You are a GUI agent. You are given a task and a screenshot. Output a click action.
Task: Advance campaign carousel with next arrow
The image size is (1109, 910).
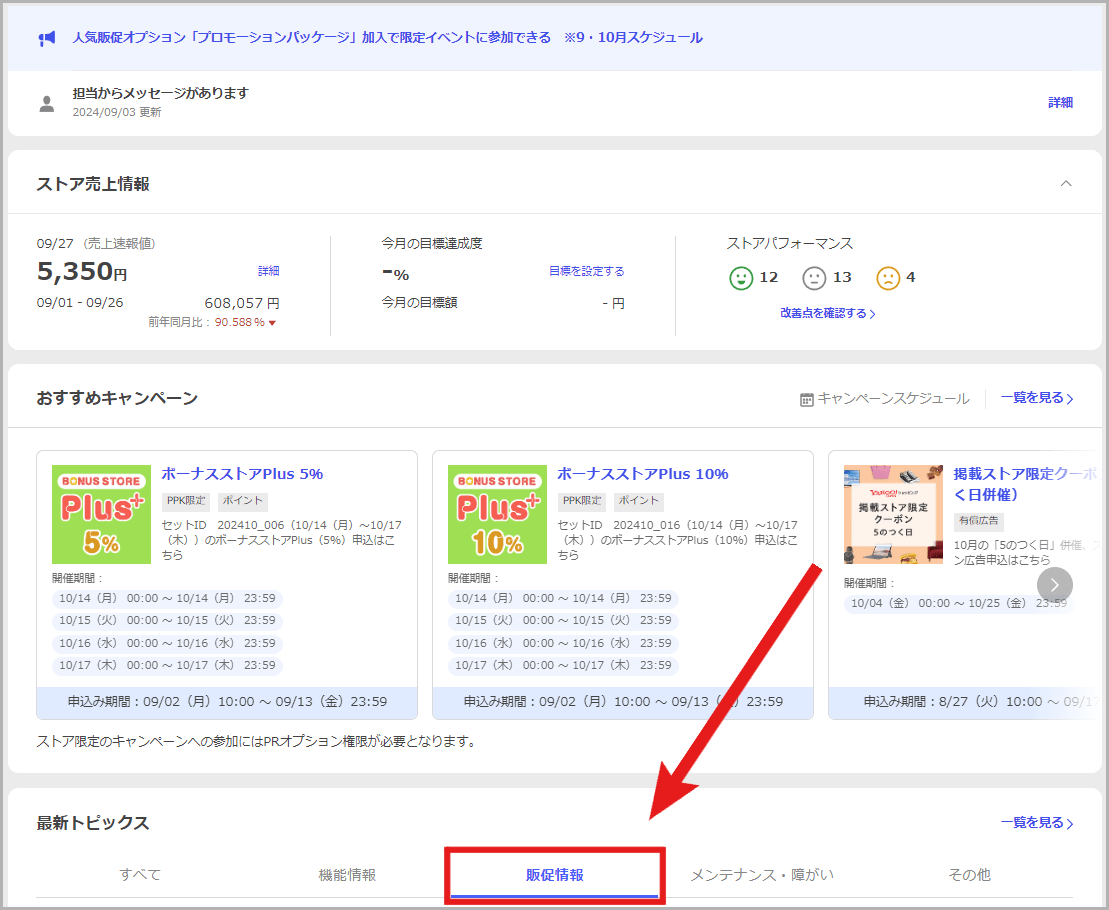tap(1055, 585)
